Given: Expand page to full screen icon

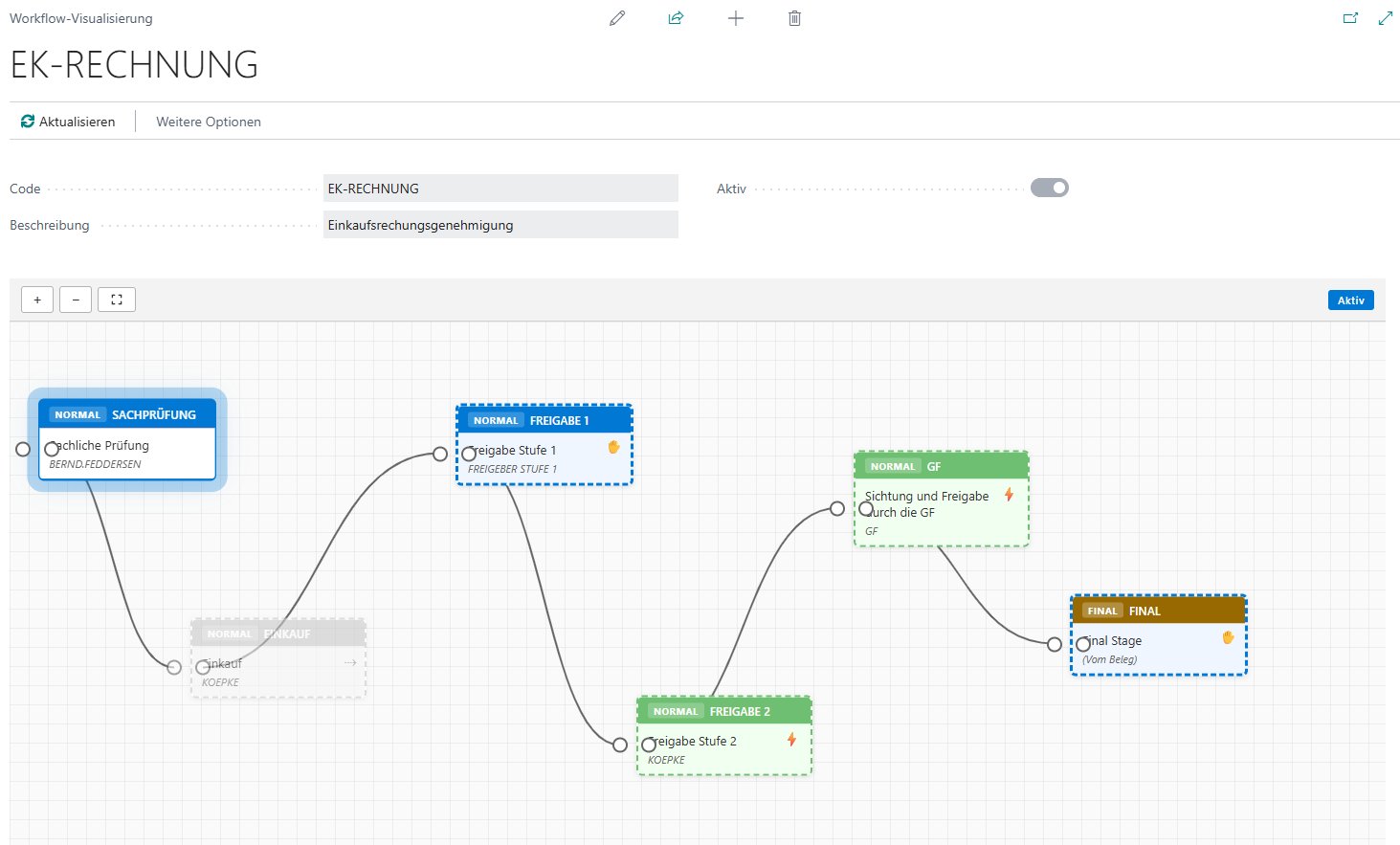Looking at the screenshot, I should tap(1385, 18).
